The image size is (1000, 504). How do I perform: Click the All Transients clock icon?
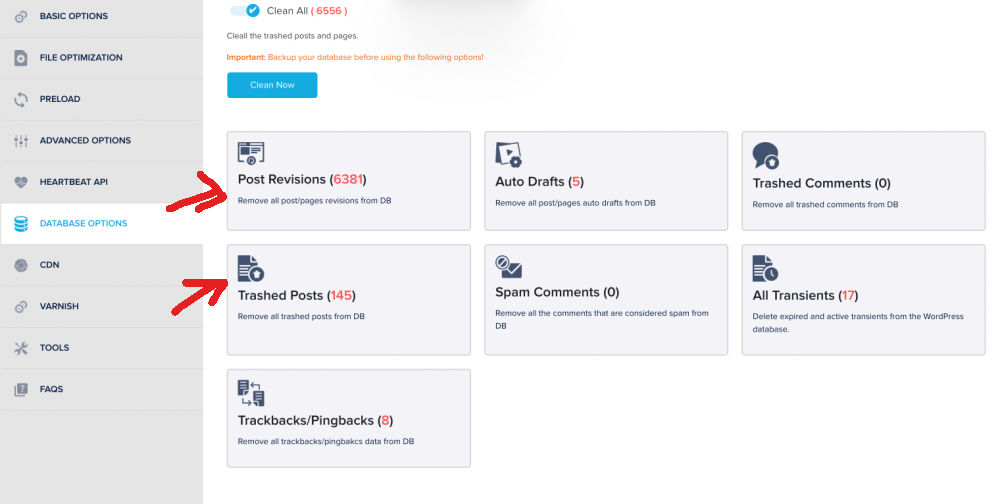[765, 269]
